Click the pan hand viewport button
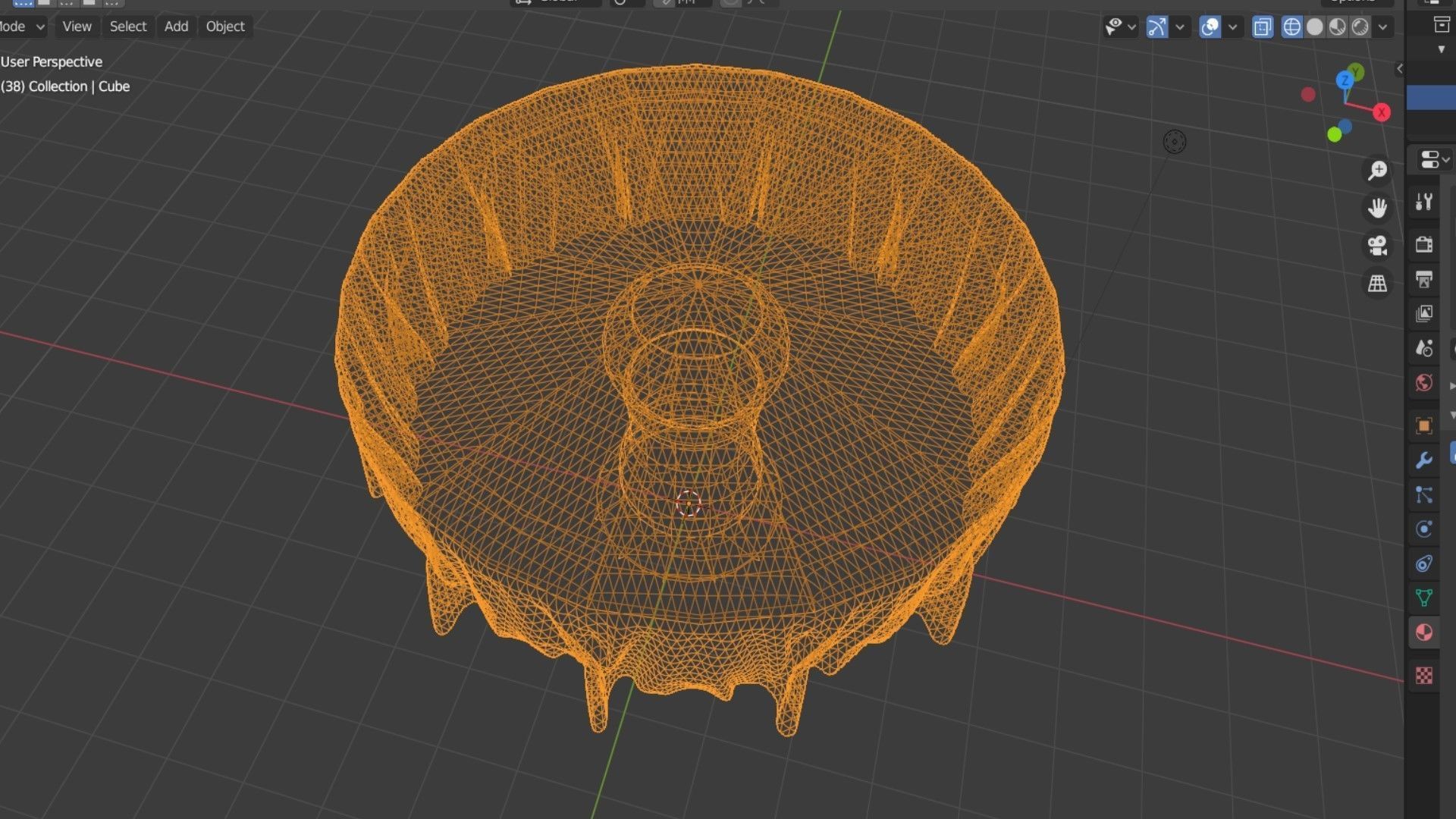 pos(1377,208)
